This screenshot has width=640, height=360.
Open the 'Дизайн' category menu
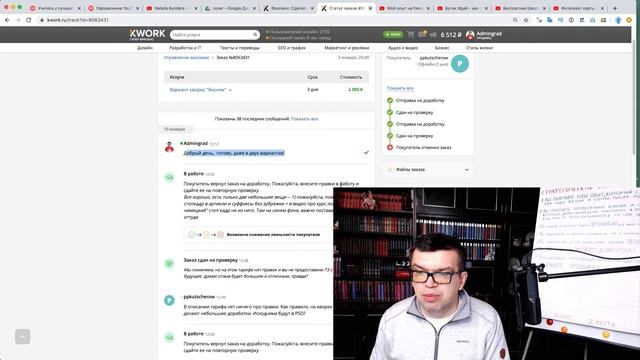click(x=145, y=48)
